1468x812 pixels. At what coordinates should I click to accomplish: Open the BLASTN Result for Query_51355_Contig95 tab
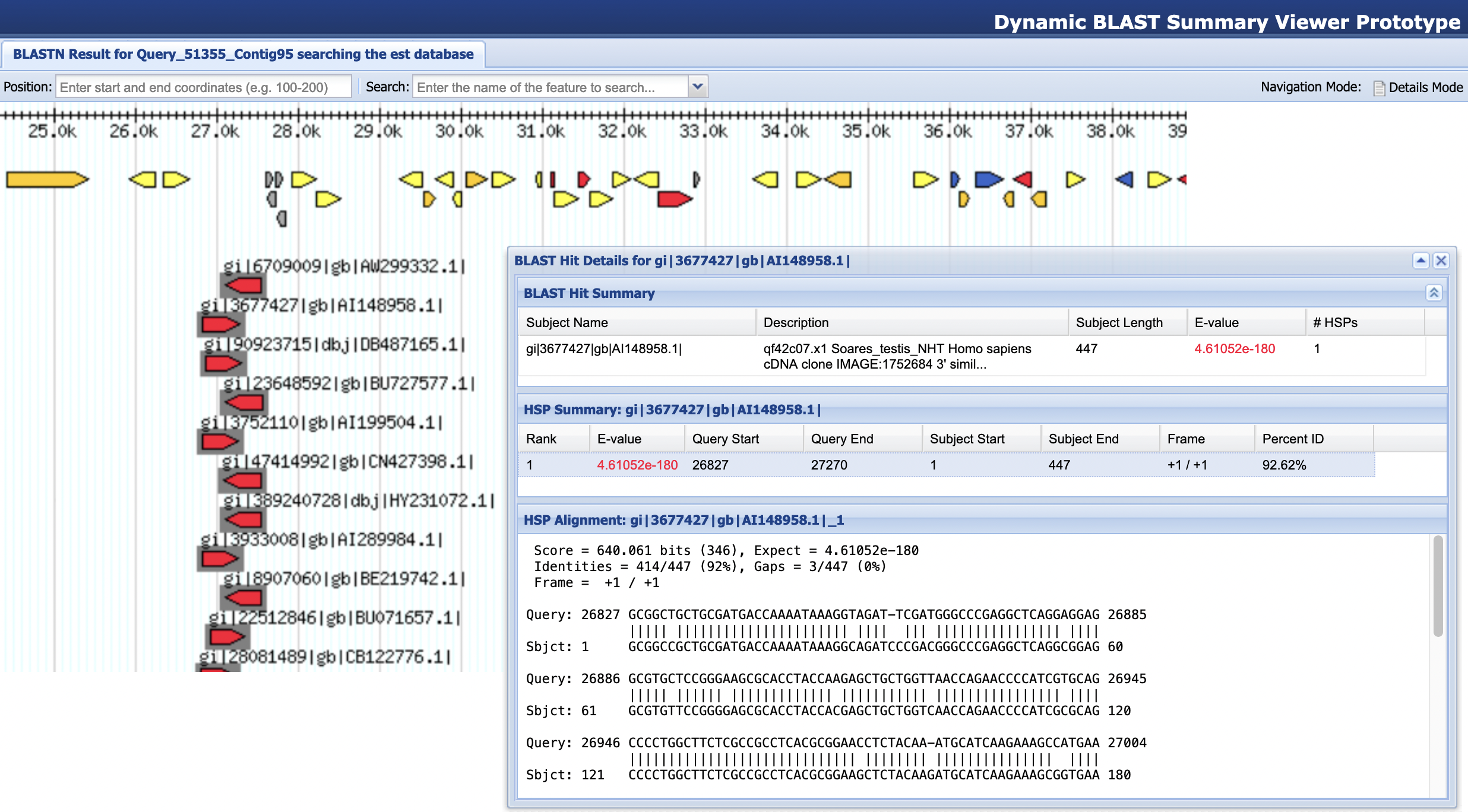click(243, 54)
